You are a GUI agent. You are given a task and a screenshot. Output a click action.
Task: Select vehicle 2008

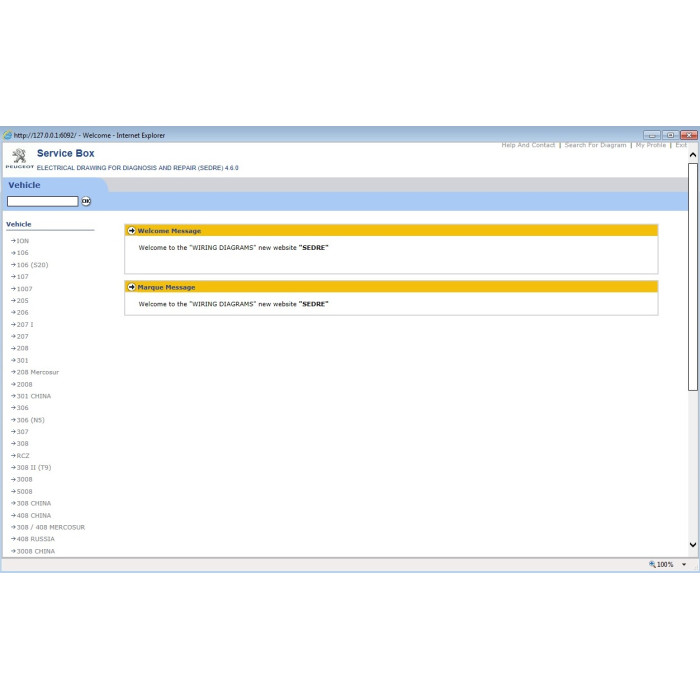coord(25,384)
